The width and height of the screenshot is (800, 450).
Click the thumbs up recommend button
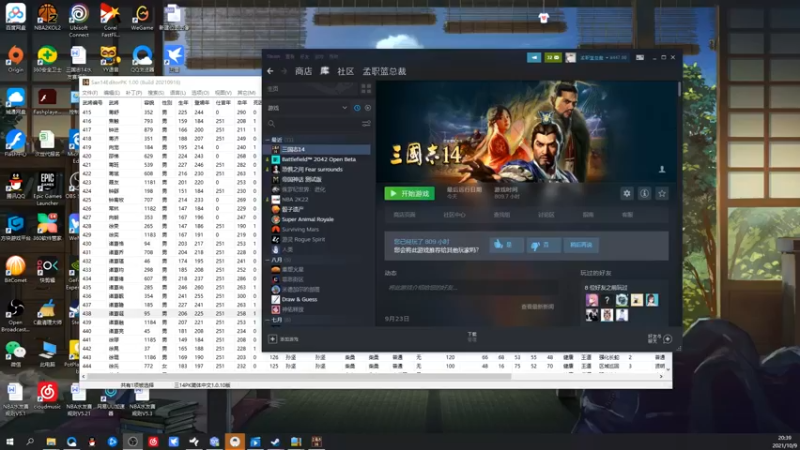point(506,245)
